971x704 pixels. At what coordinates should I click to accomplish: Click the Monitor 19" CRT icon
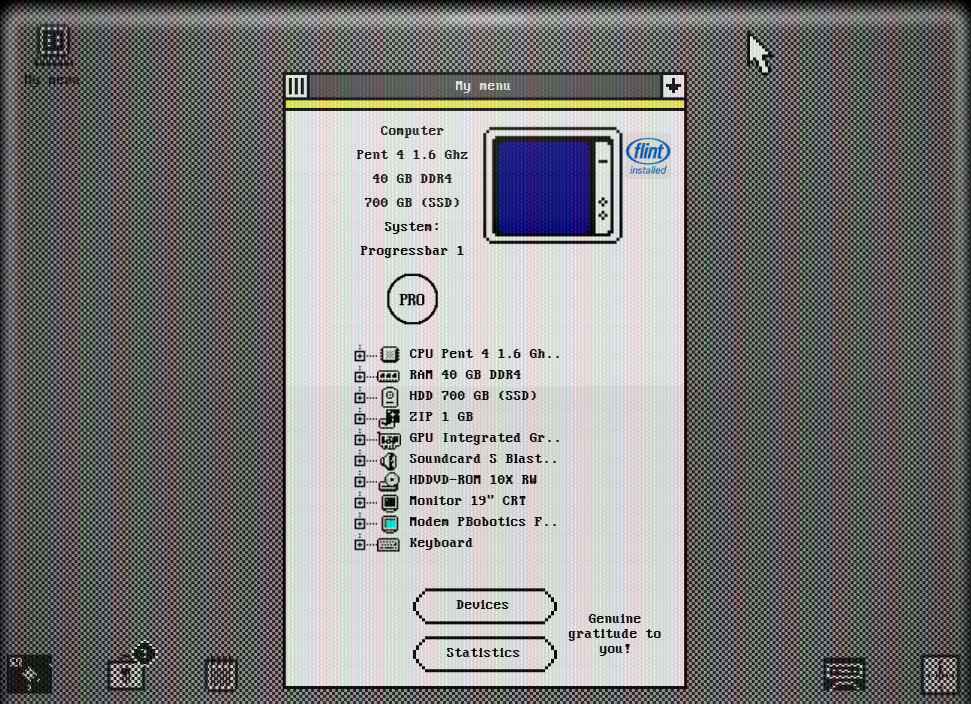coord(389,501)
